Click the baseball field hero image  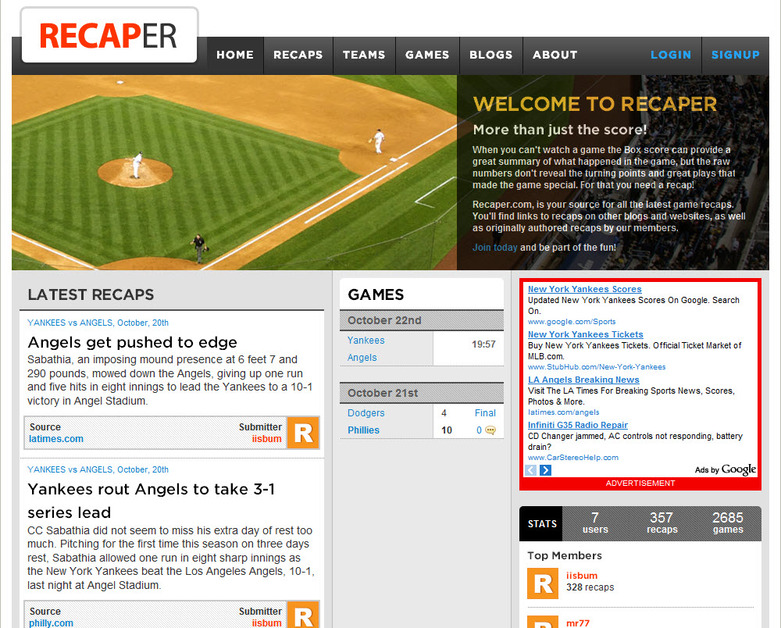pos(234,172)
